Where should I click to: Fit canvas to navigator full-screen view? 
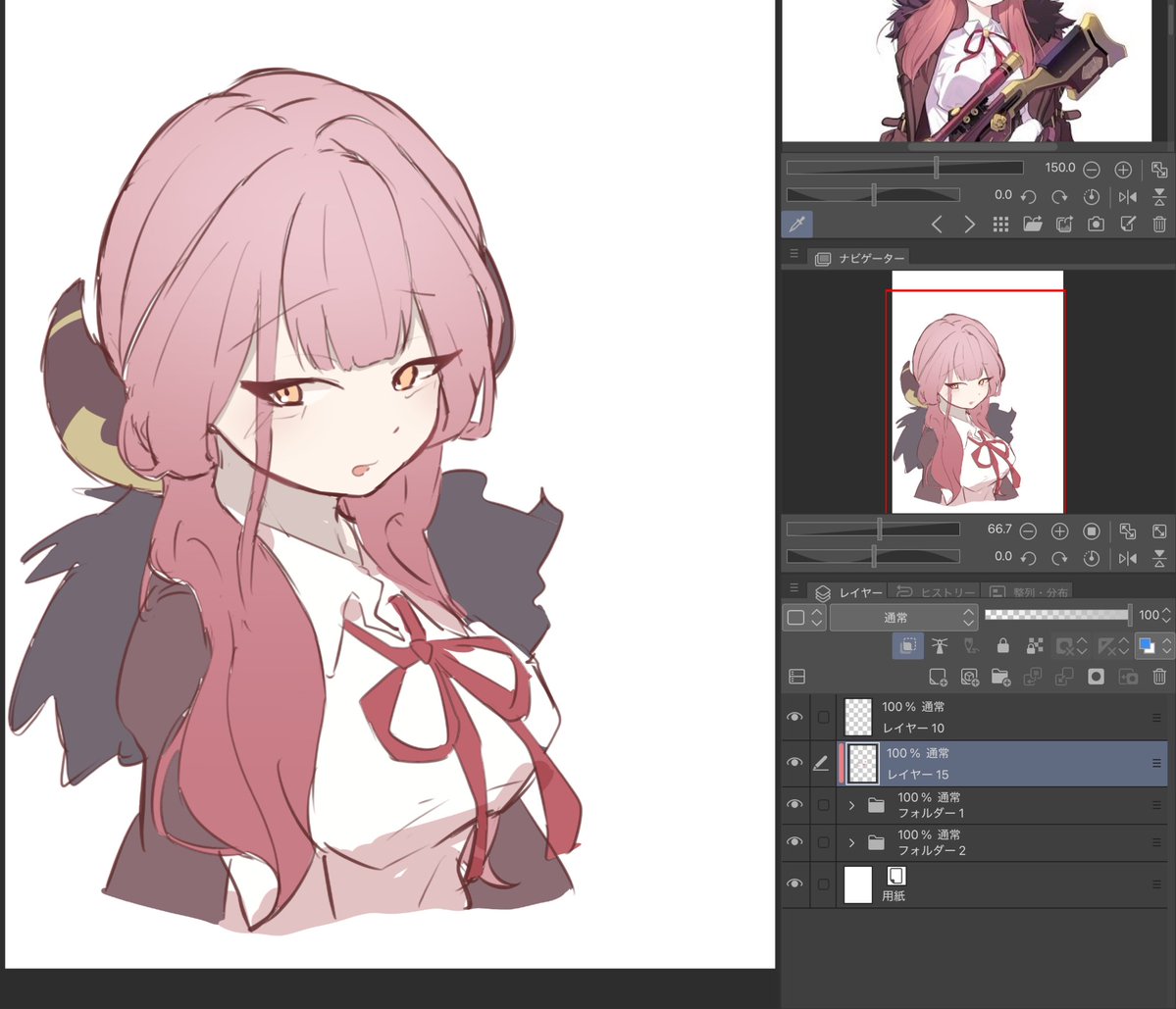[x=1159, y=531]
